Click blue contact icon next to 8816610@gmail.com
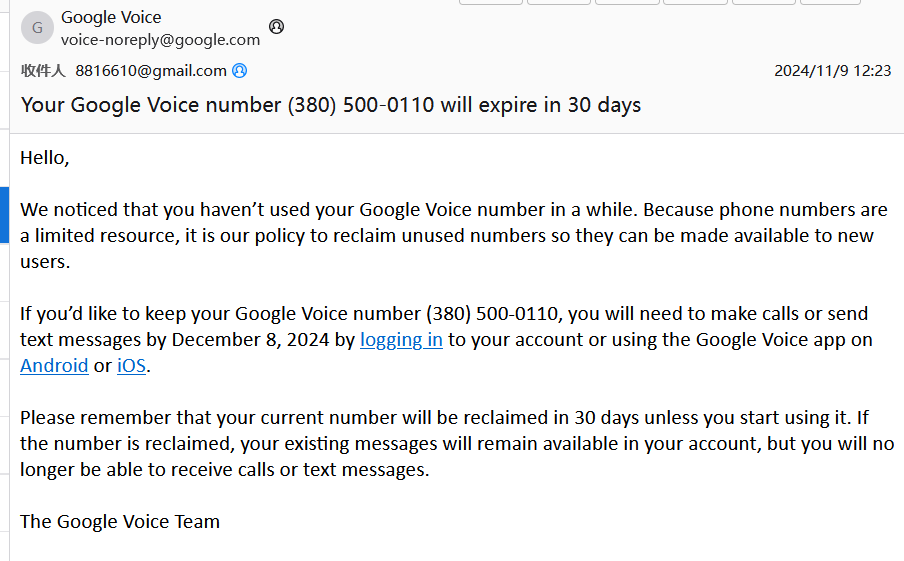This screenshot has width=904, height=561. coord(240,70)
